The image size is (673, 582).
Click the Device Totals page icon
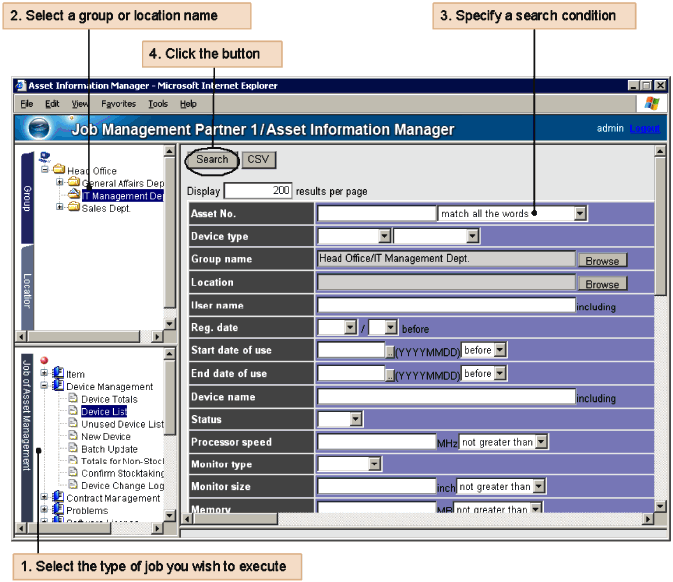click(72, 399)
